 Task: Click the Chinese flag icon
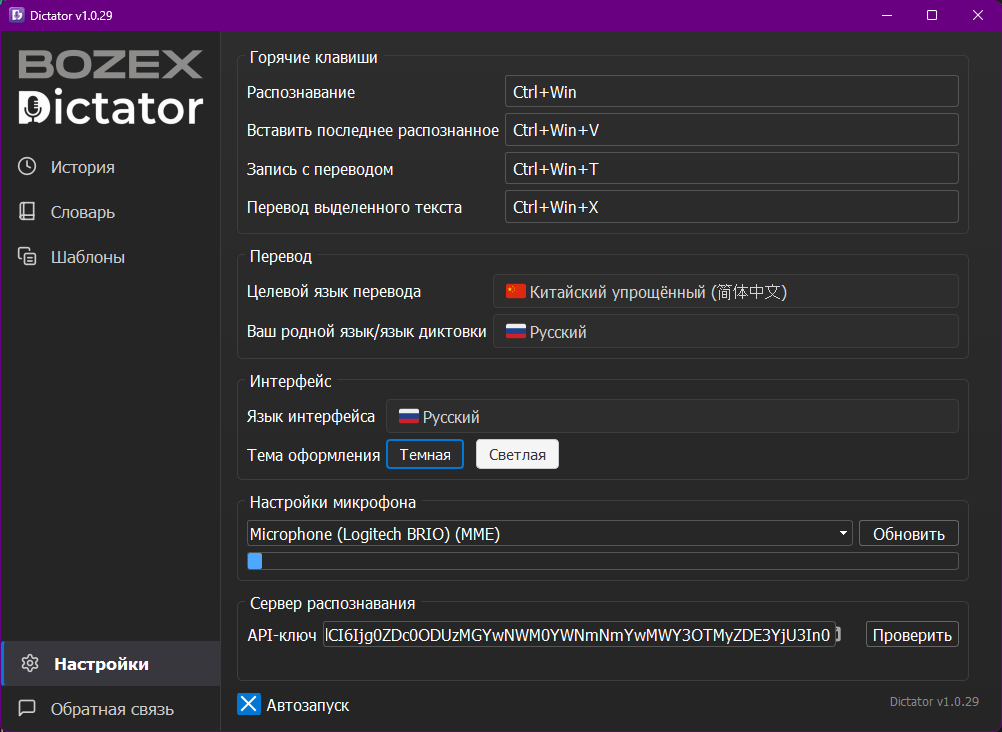pos(516,292)
